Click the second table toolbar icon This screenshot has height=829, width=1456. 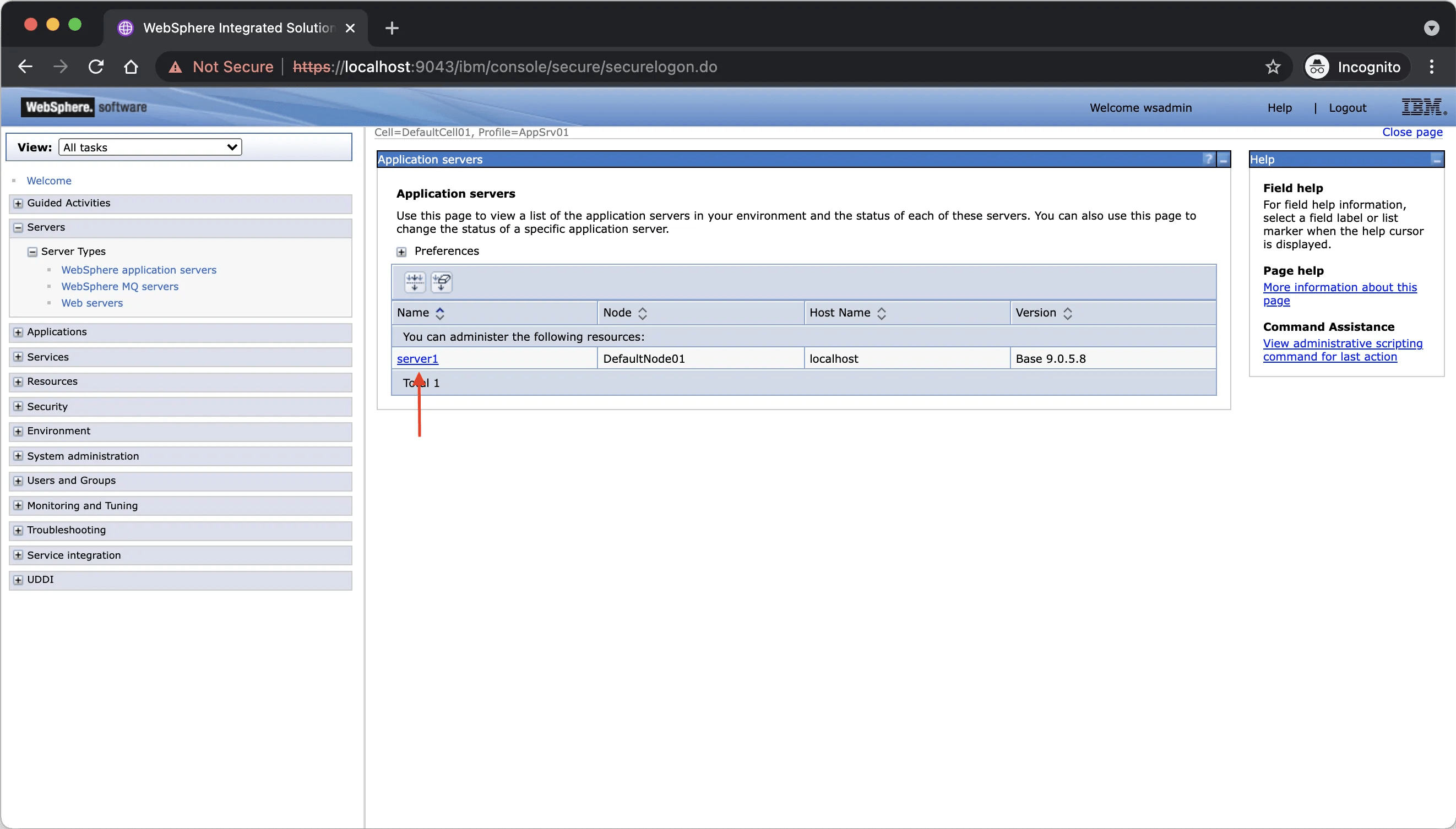441,282
